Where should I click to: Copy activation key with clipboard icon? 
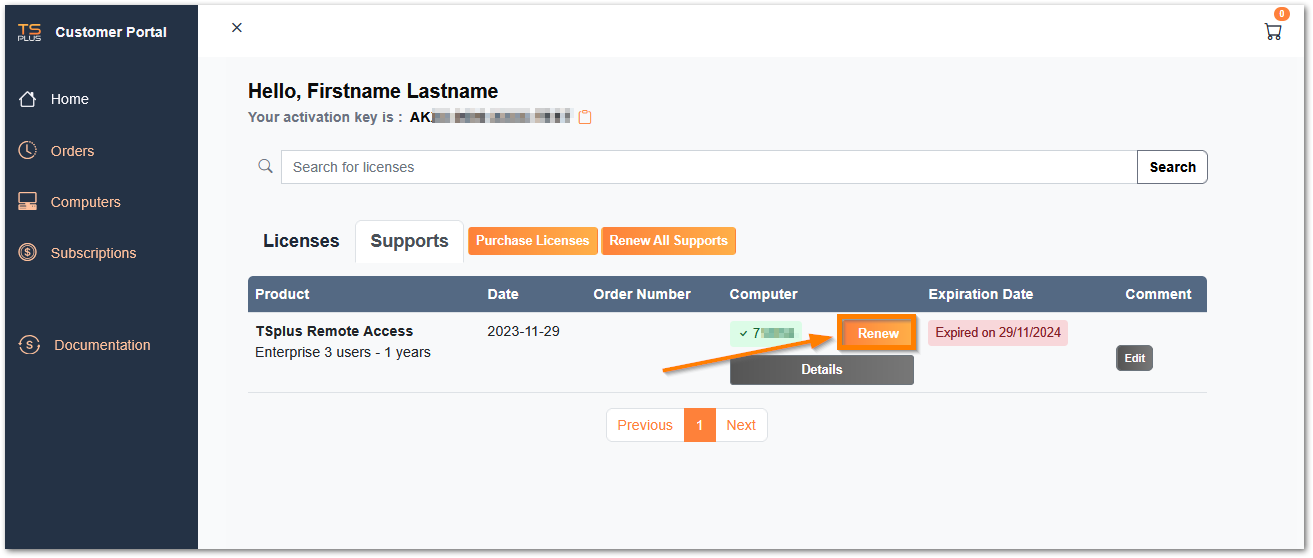click(586, 117)
